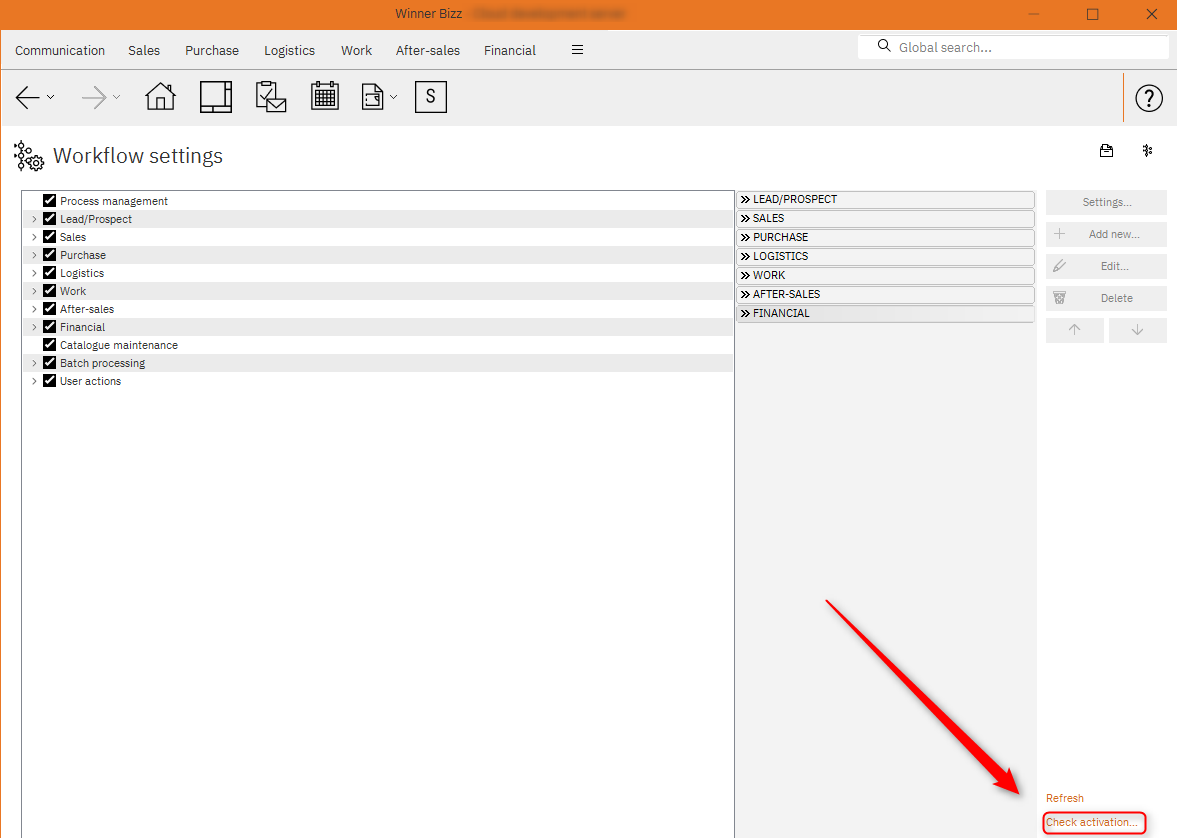Click the dashboard layout icon in the toolbar
The image size is (1177, 838).
pos(215,97)
